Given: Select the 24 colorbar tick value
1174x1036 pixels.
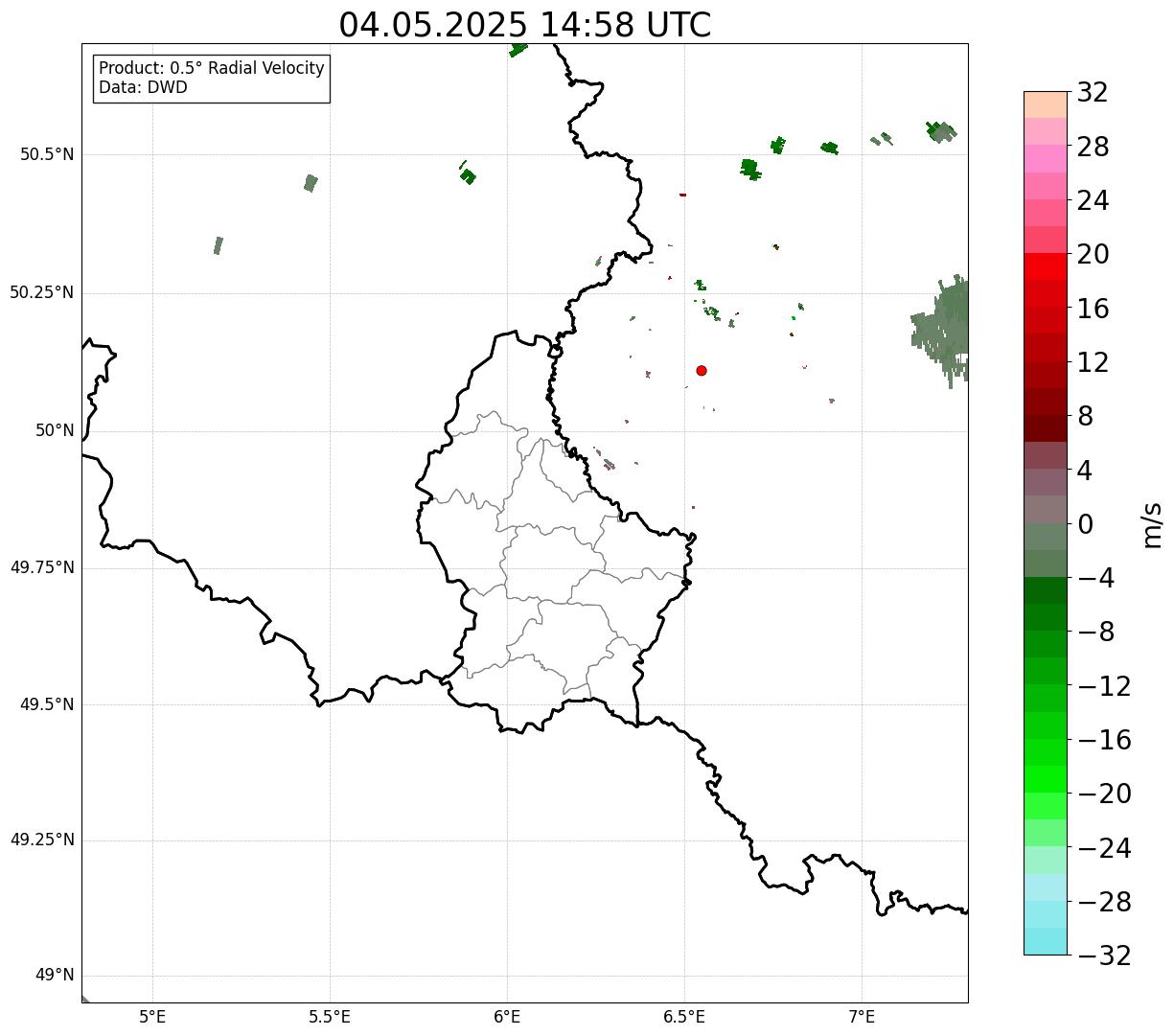Looking at the screenshot, I should [1093, 201].
